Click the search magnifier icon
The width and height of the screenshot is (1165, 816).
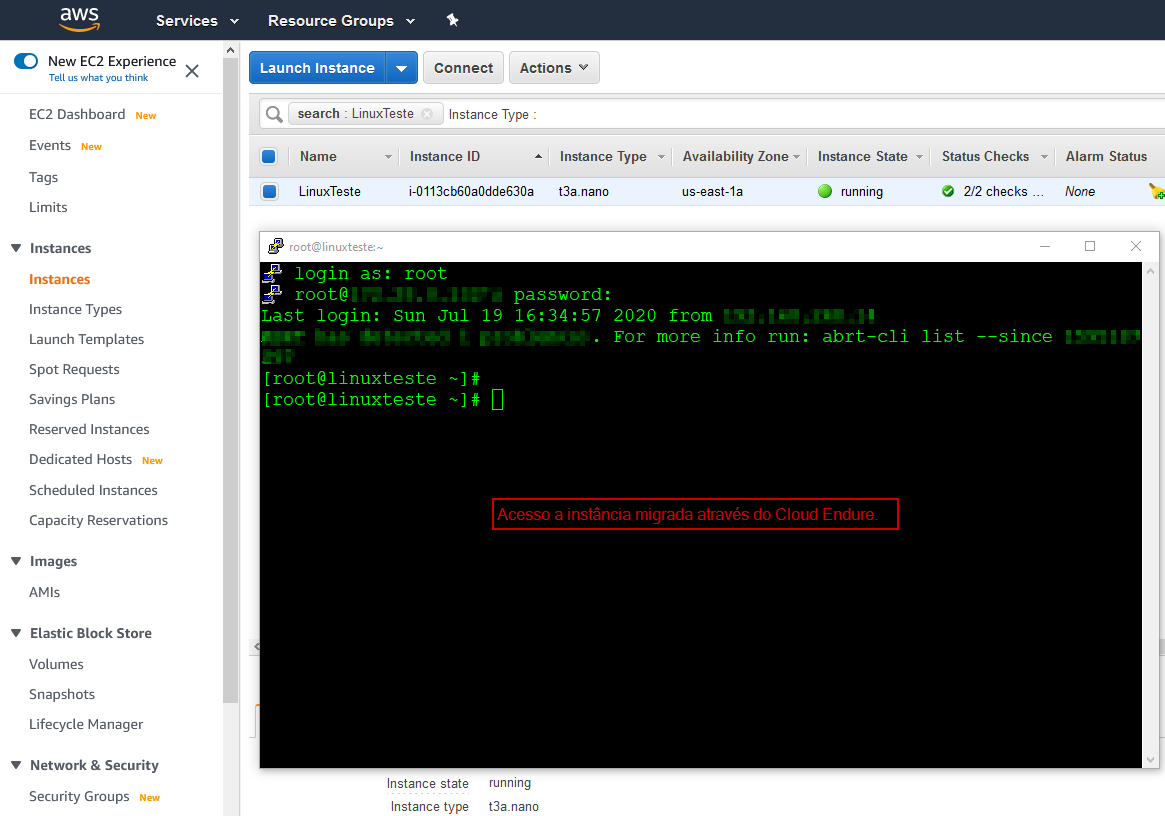(273, 114)
